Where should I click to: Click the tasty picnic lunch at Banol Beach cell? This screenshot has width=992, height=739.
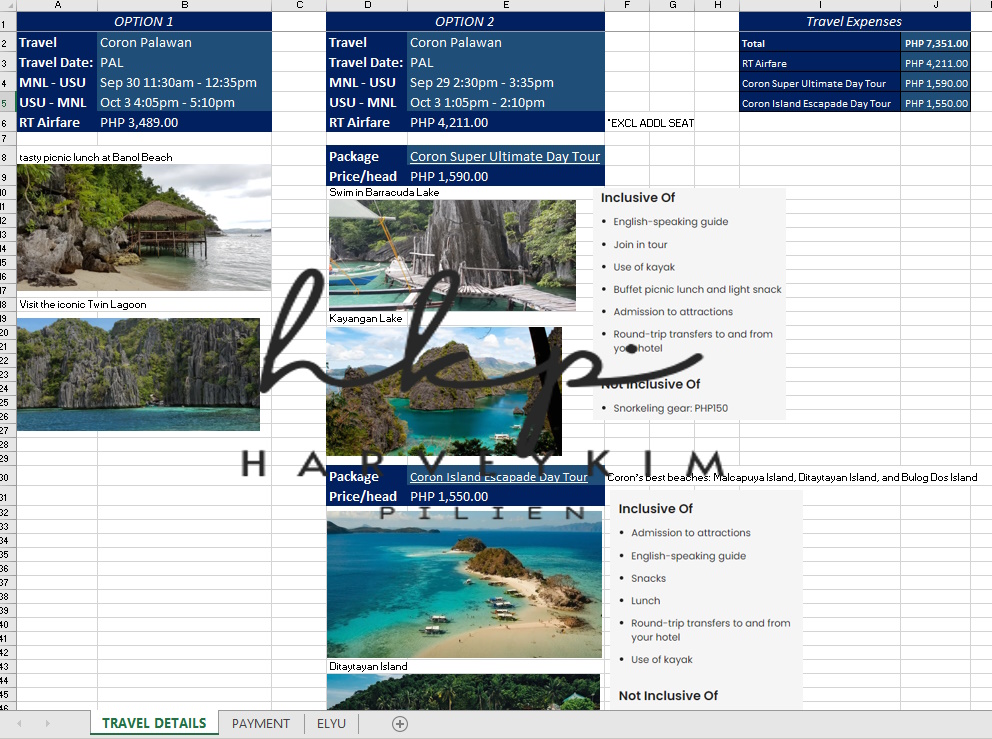(96, 158)
